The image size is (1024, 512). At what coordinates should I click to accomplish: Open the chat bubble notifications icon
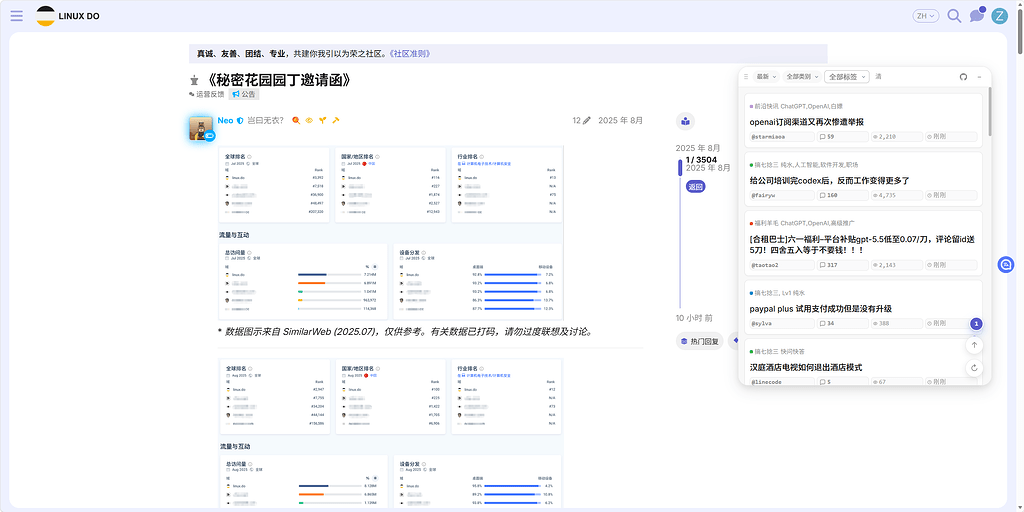[976, 16]
